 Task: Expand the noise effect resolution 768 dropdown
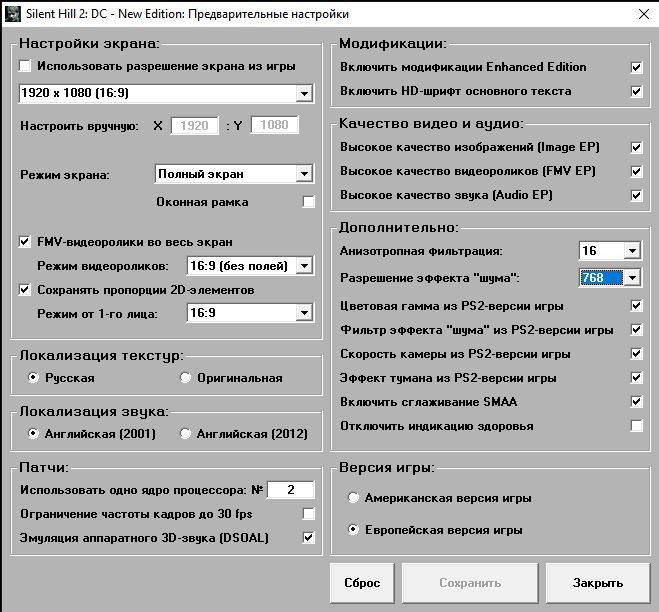pos(631,278)
